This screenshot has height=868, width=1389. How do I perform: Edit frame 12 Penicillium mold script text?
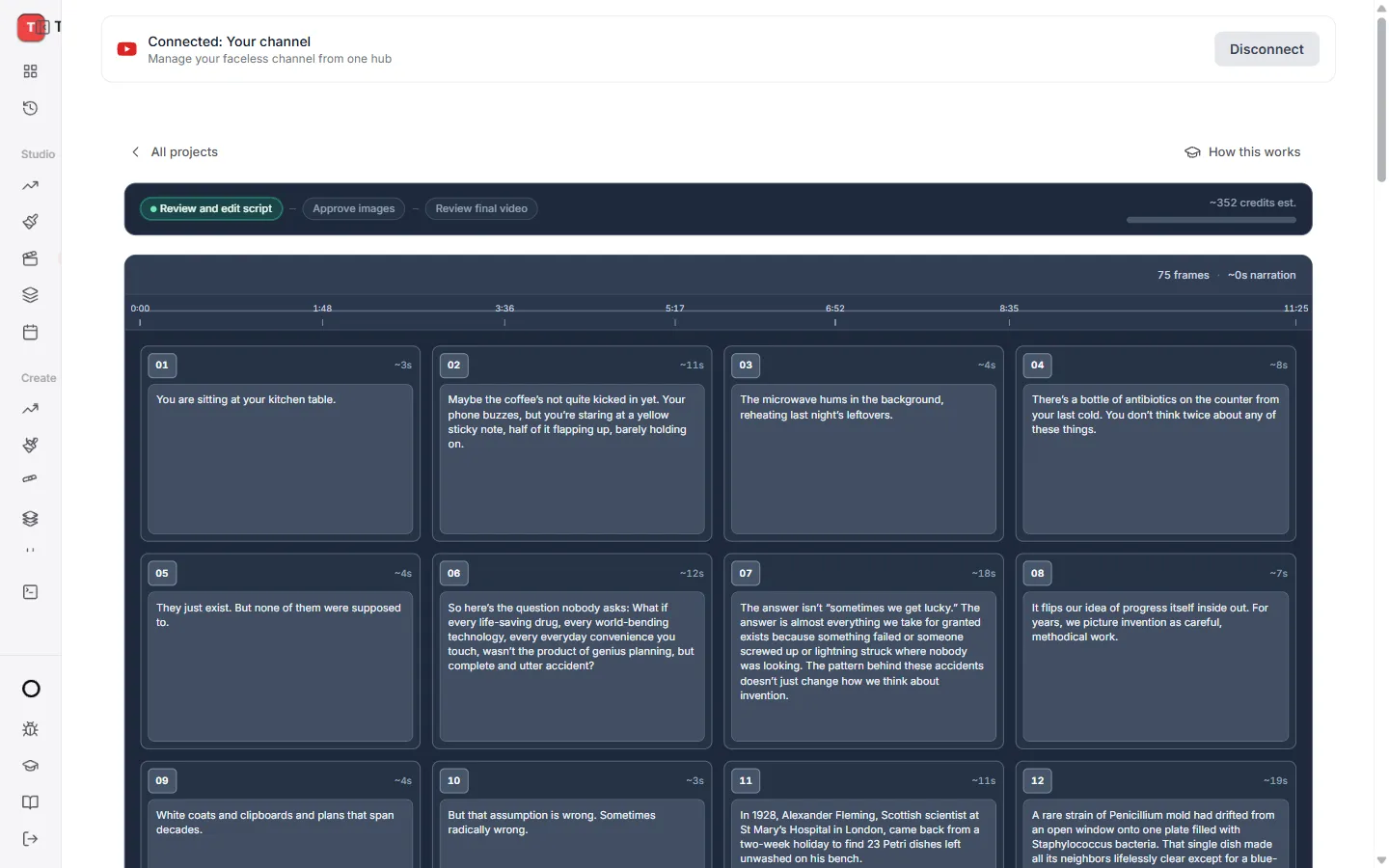tap(1156, 834)
